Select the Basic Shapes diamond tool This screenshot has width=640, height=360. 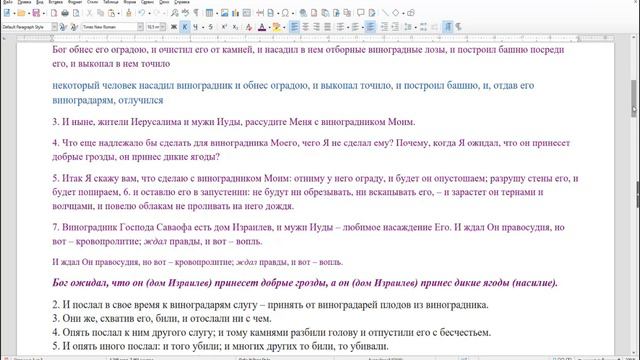click(x=396, y=13)
